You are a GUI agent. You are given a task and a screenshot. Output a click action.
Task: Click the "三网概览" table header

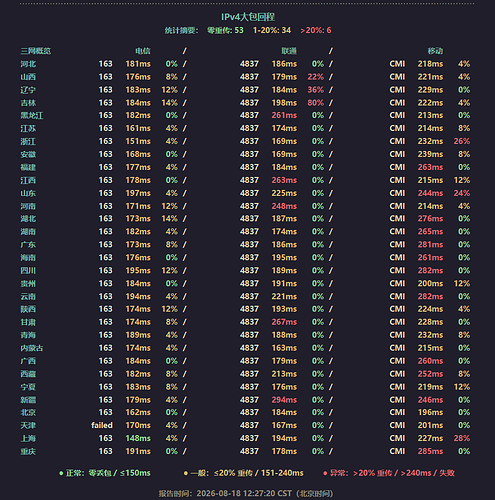pos(36,51)
